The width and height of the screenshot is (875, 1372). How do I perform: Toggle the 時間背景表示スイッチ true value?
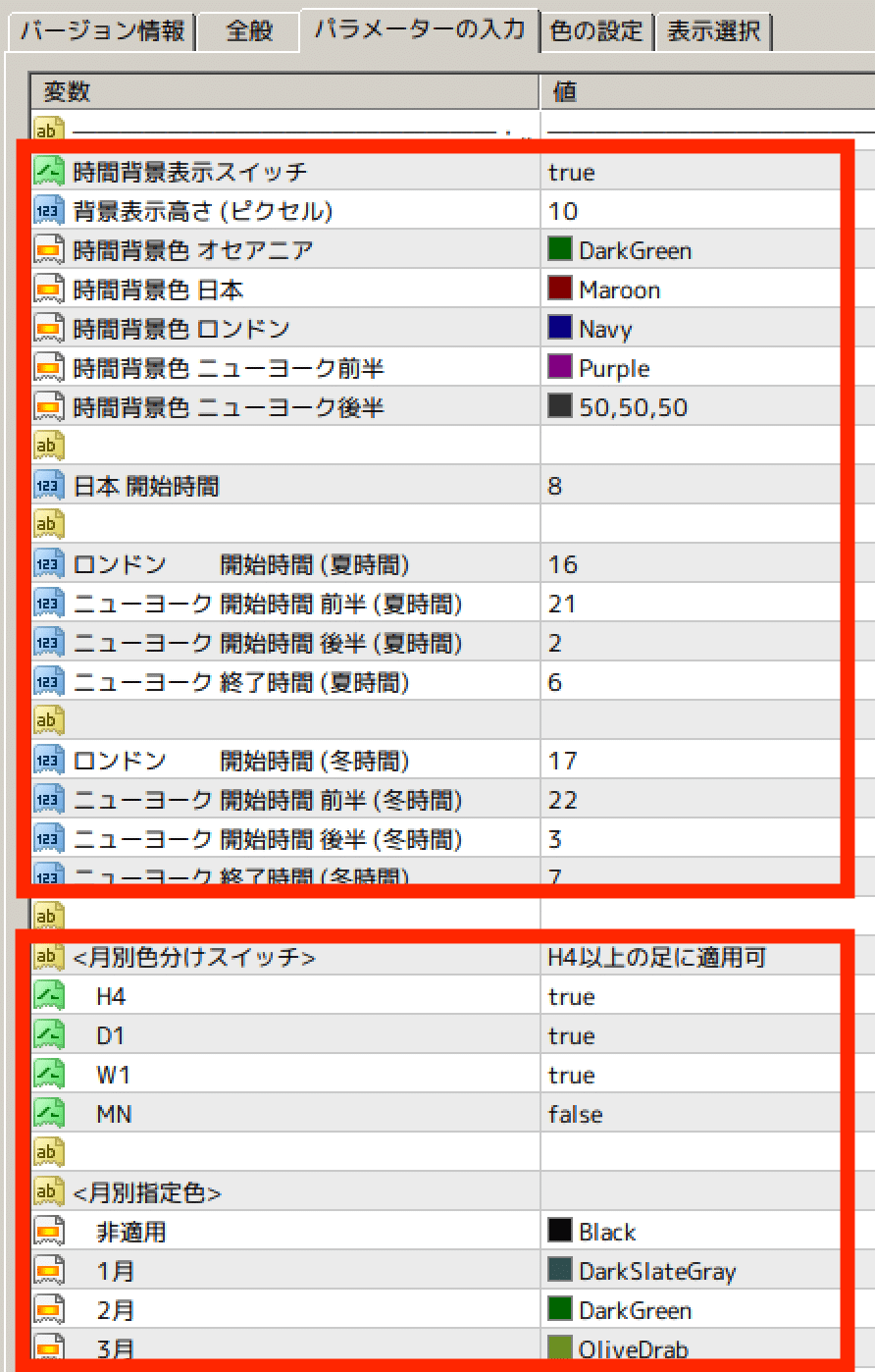[x=572, y=173]
